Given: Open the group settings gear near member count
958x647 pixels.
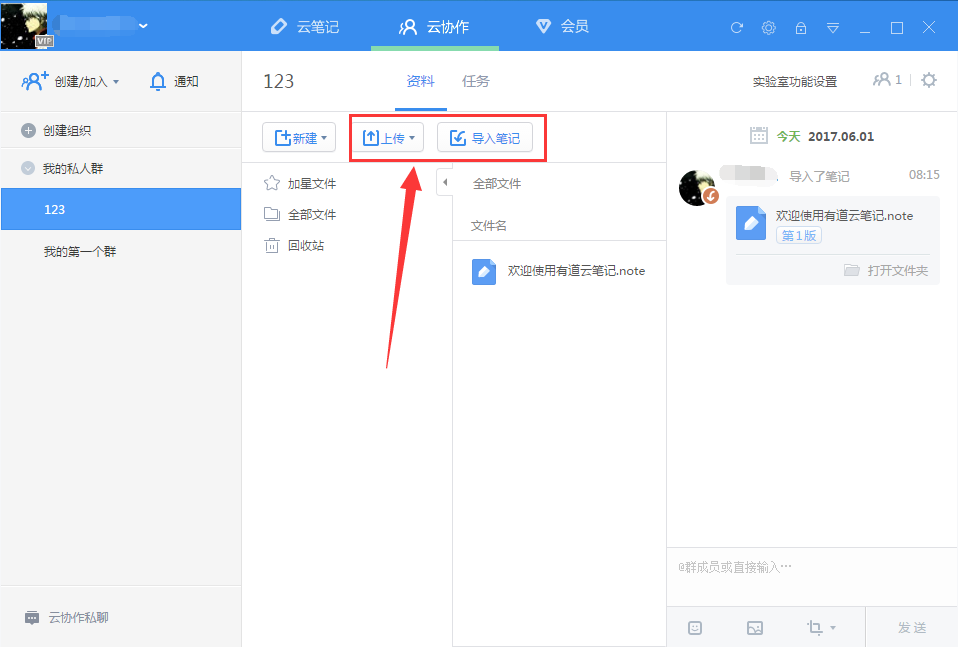Looking at the screenshot, I should (x=928, y=81).
